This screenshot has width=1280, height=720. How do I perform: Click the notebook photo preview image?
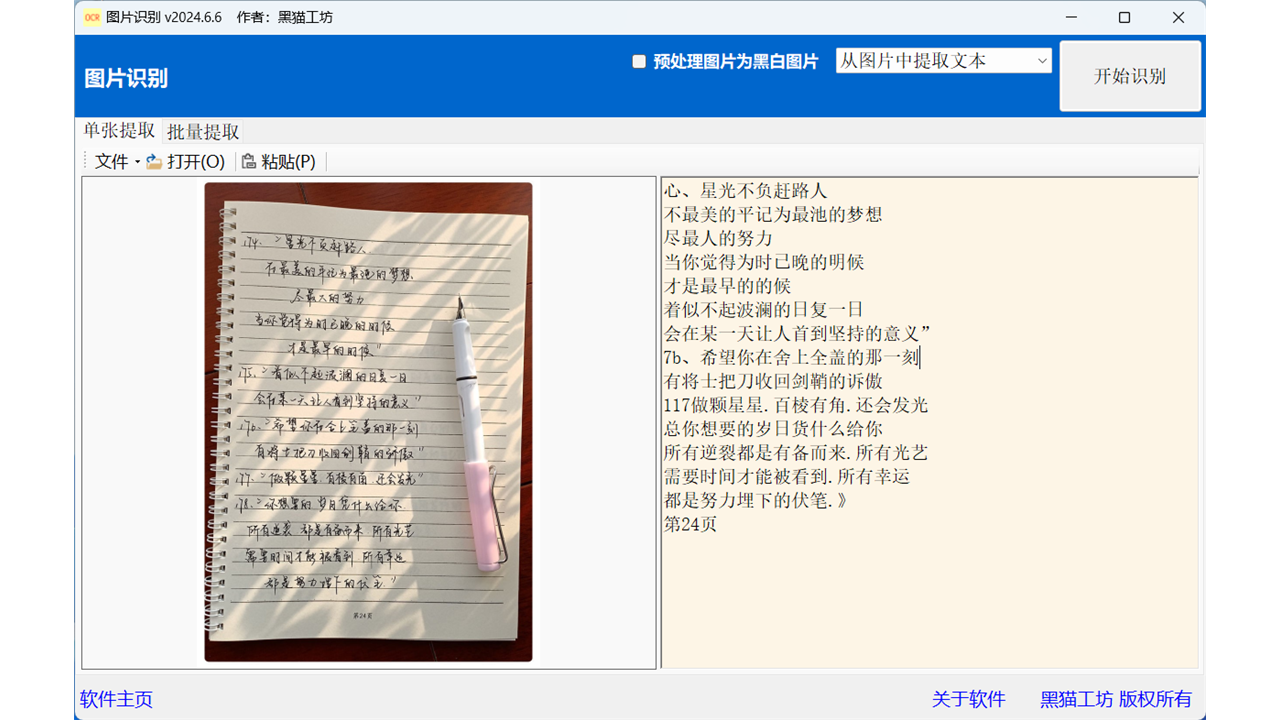click(368, 422)
